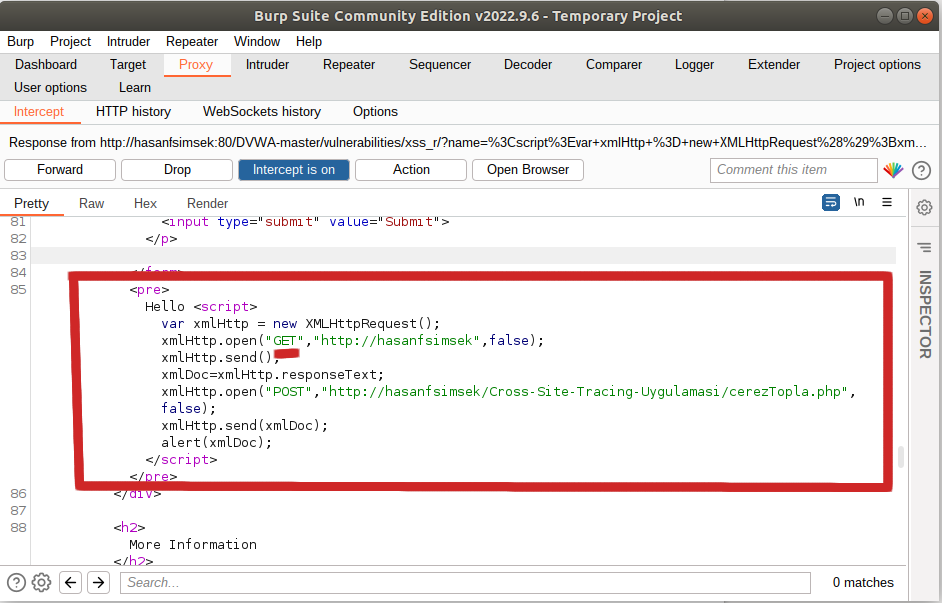The width and height of the screenshot is (942, 603).
Task: Open the Repeater menu in menu bar
Action: coord(192,41)
